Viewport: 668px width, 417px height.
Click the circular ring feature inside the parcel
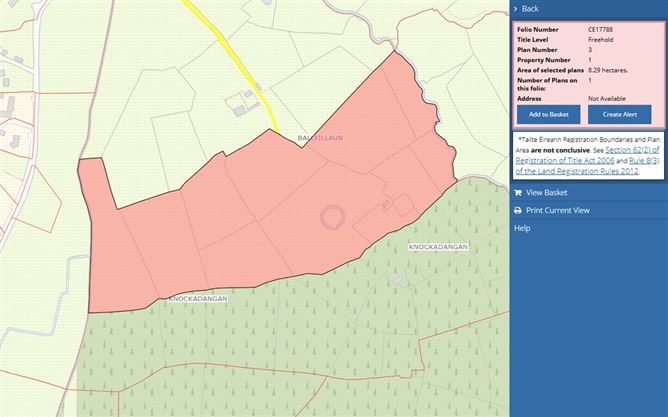click(333, 215)
